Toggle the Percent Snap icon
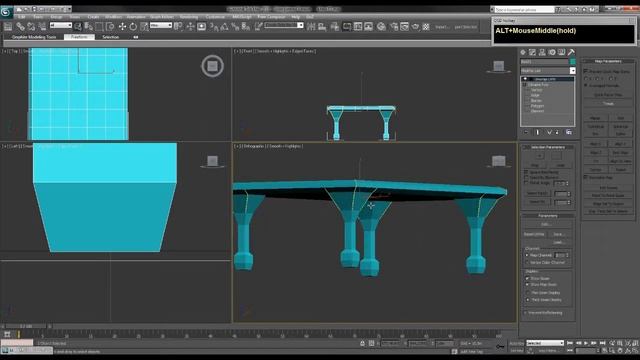This screenshot has height=360, width=640. coord(235,27)
